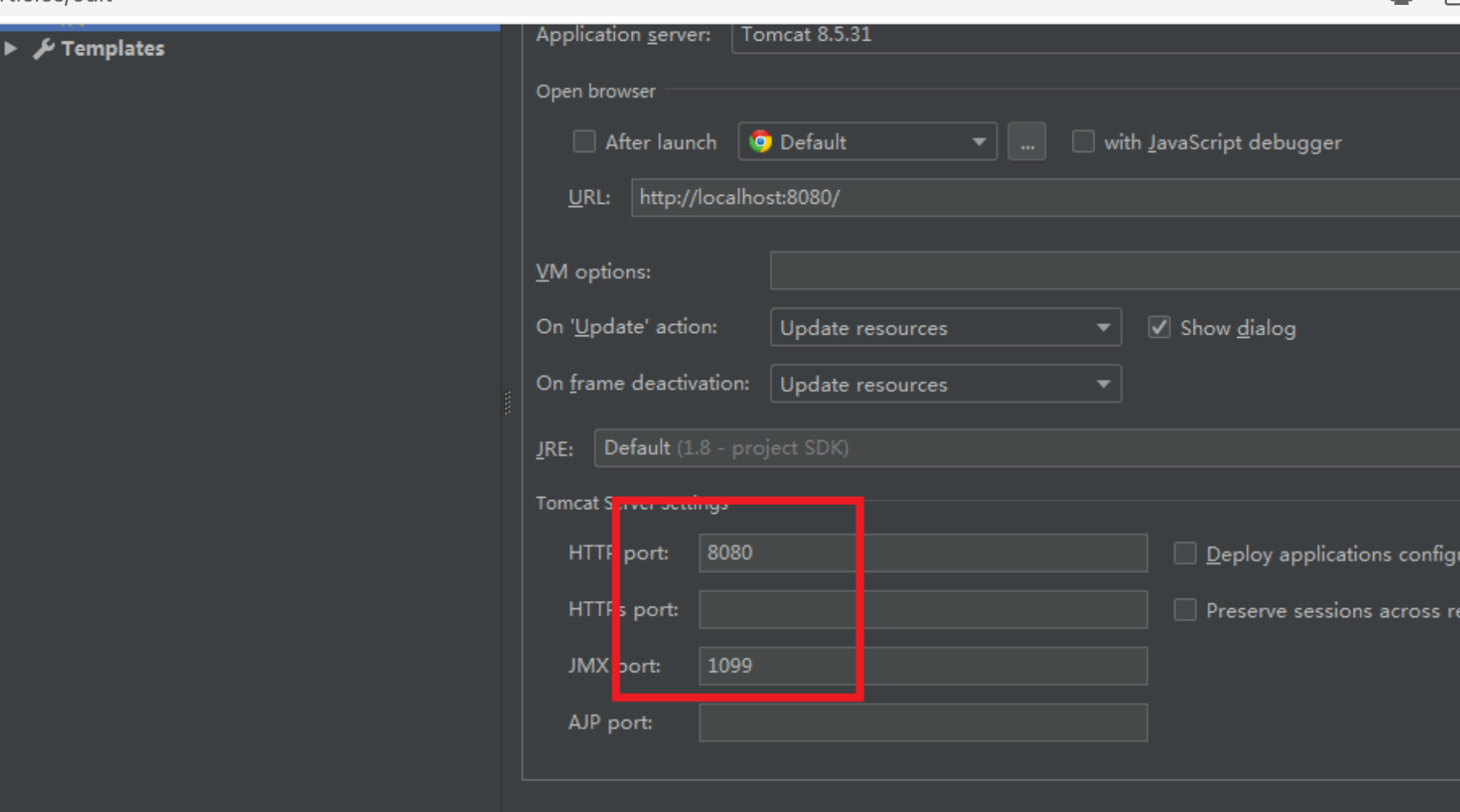Click the Open browser section label
The image size is (1460, 812).
point(596,92)
